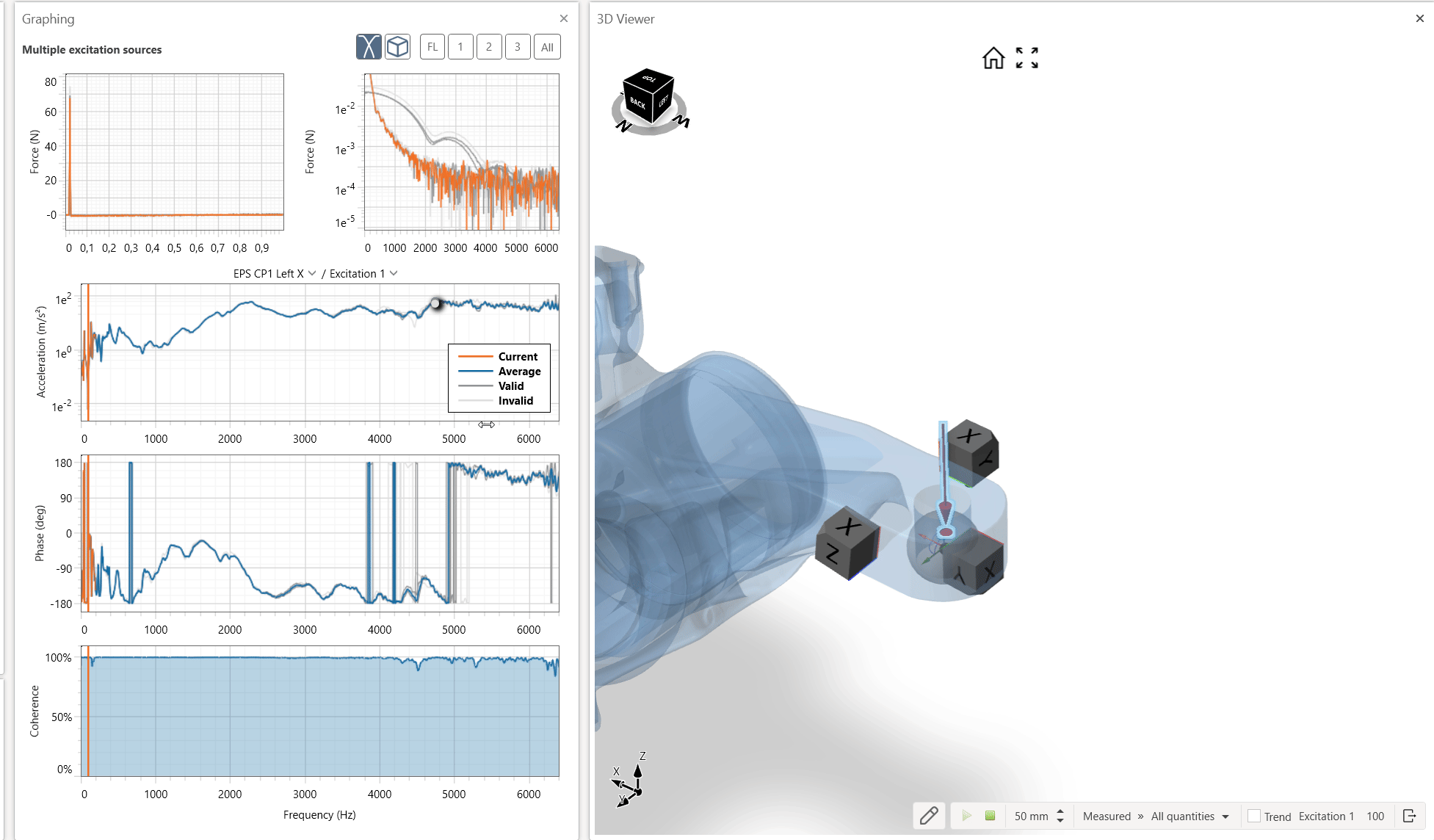The image size is (1434, 840).
Task: Stop the animation with green square
Action: tap(990, 816)
